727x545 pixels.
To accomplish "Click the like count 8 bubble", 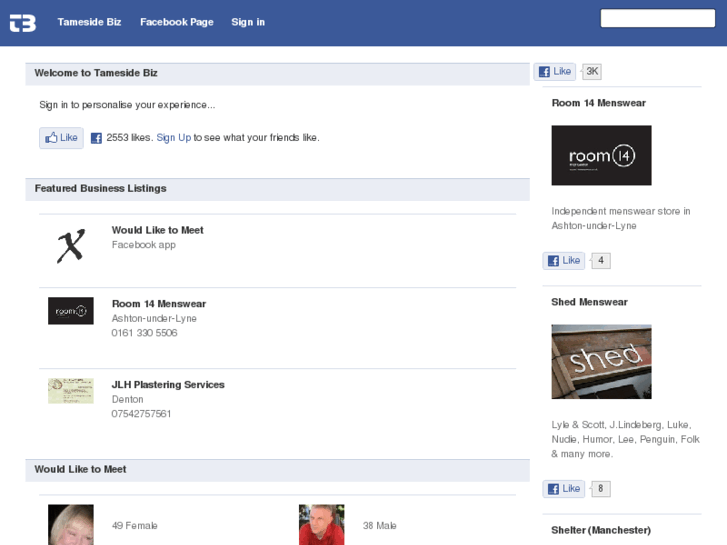I will click(x=601, y=489).
